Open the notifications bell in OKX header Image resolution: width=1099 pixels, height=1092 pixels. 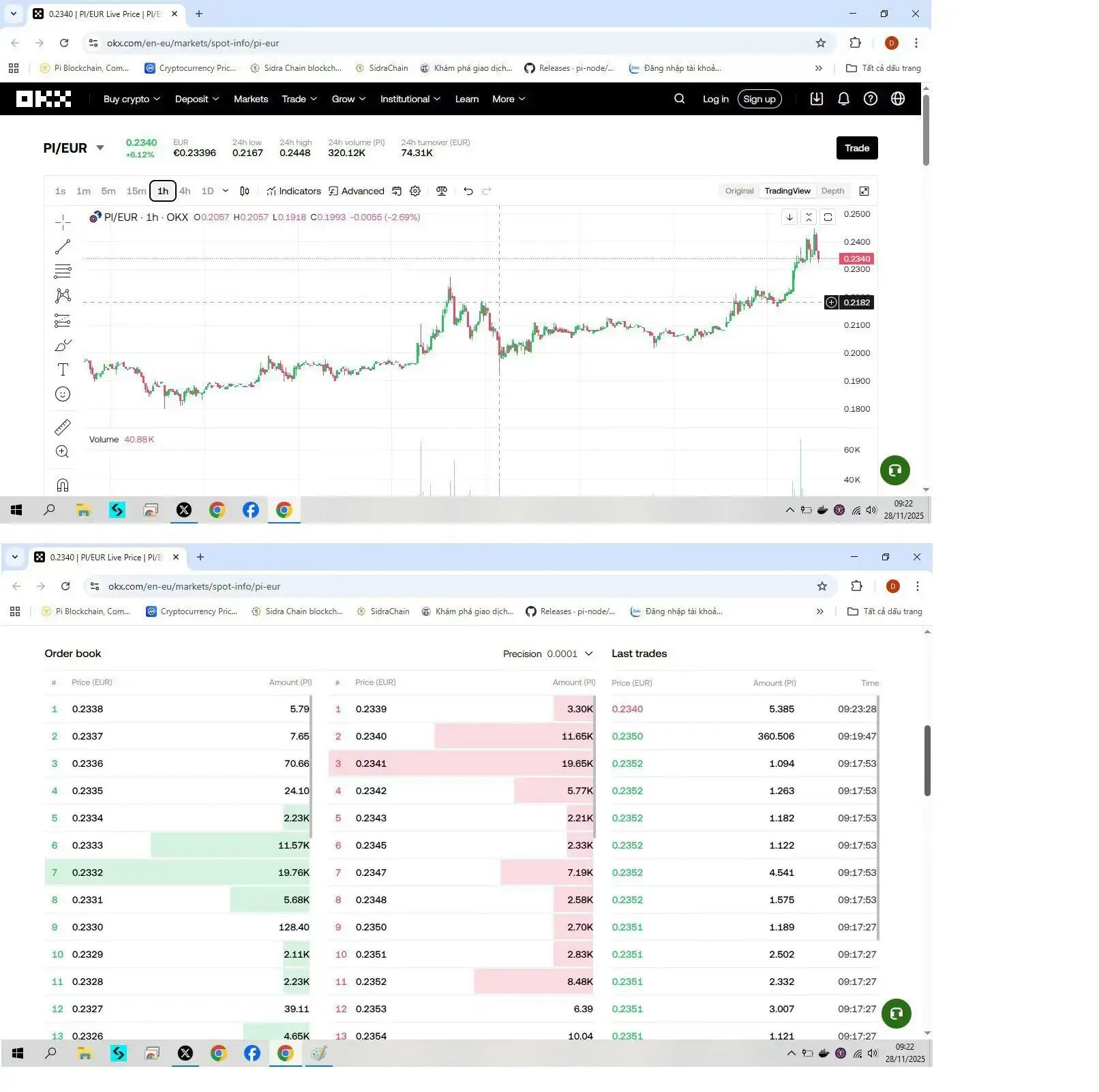pyautogui.click(x=843, y=99)
